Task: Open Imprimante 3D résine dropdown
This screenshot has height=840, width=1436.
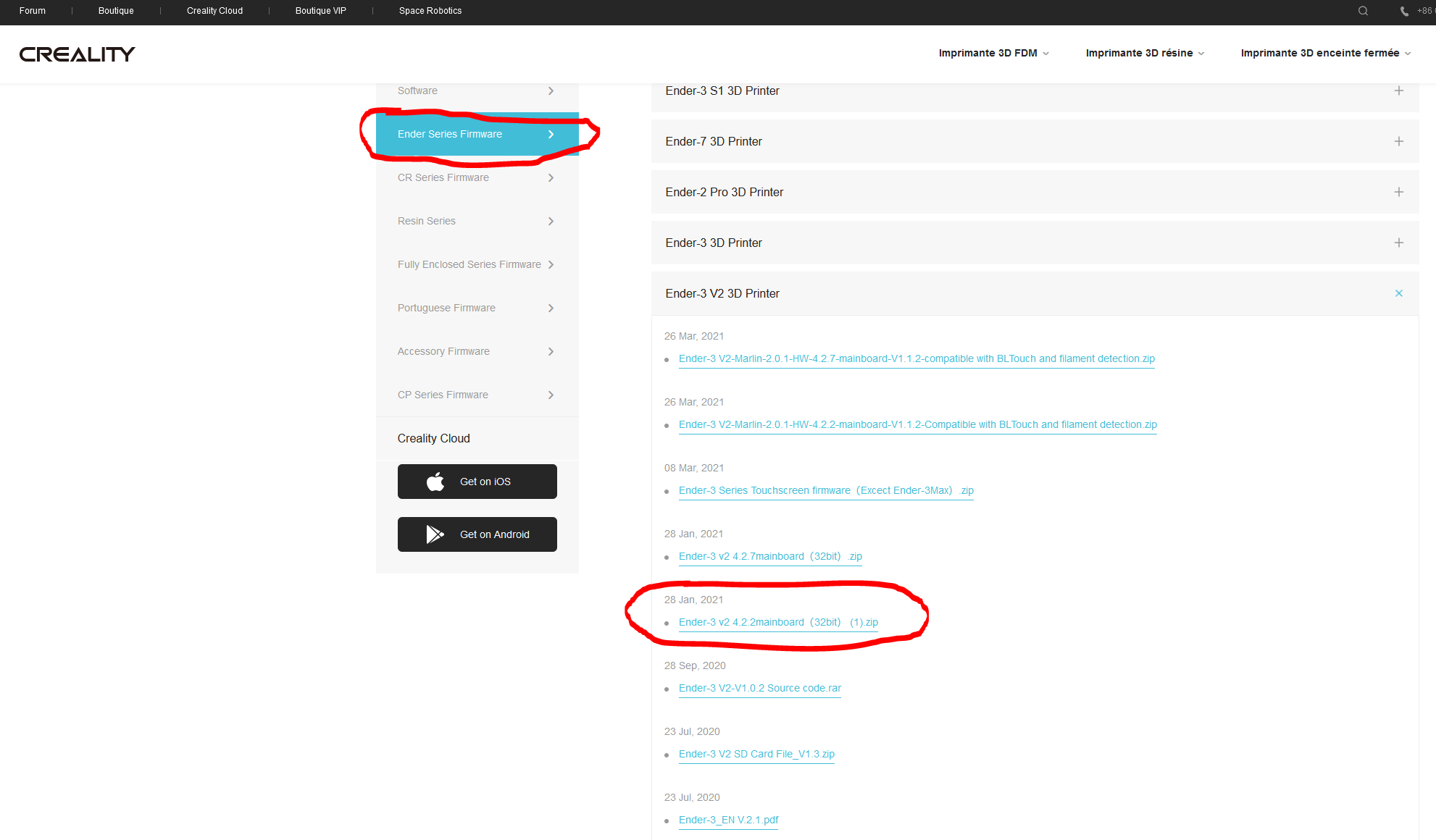Action: tap(1145, 53)
